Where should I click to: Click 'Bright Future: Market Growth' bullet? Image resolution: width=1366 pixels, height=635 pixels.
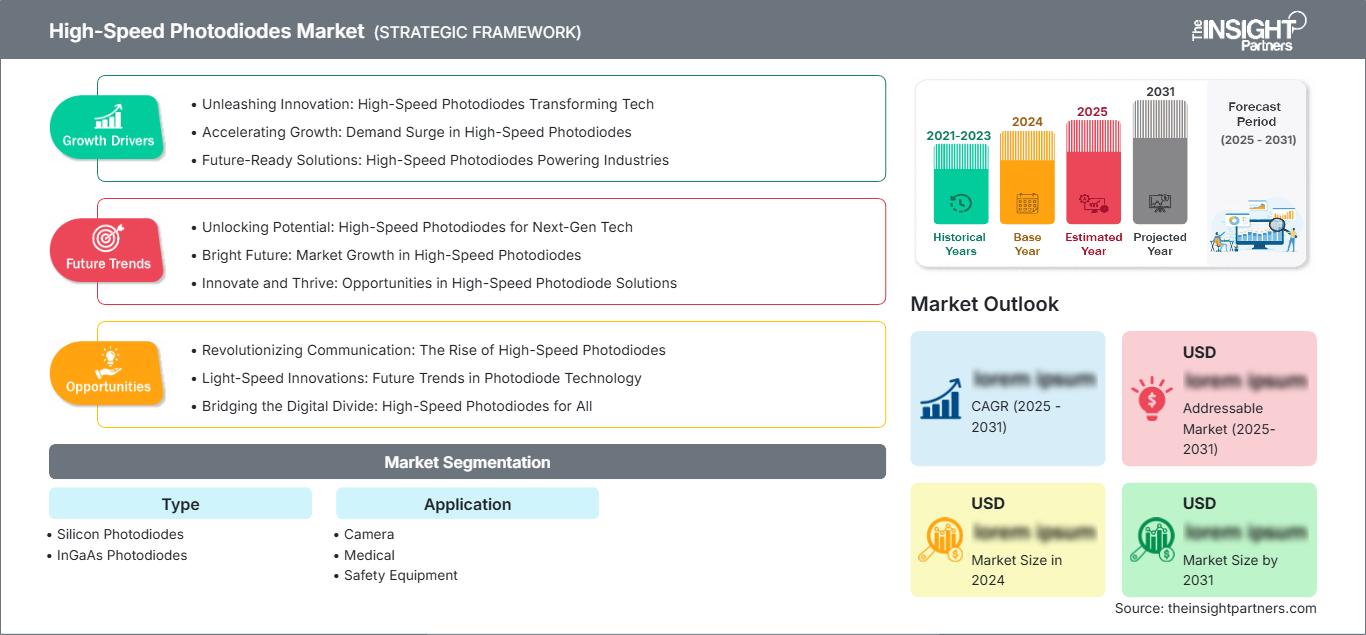(x=391, y=255)
